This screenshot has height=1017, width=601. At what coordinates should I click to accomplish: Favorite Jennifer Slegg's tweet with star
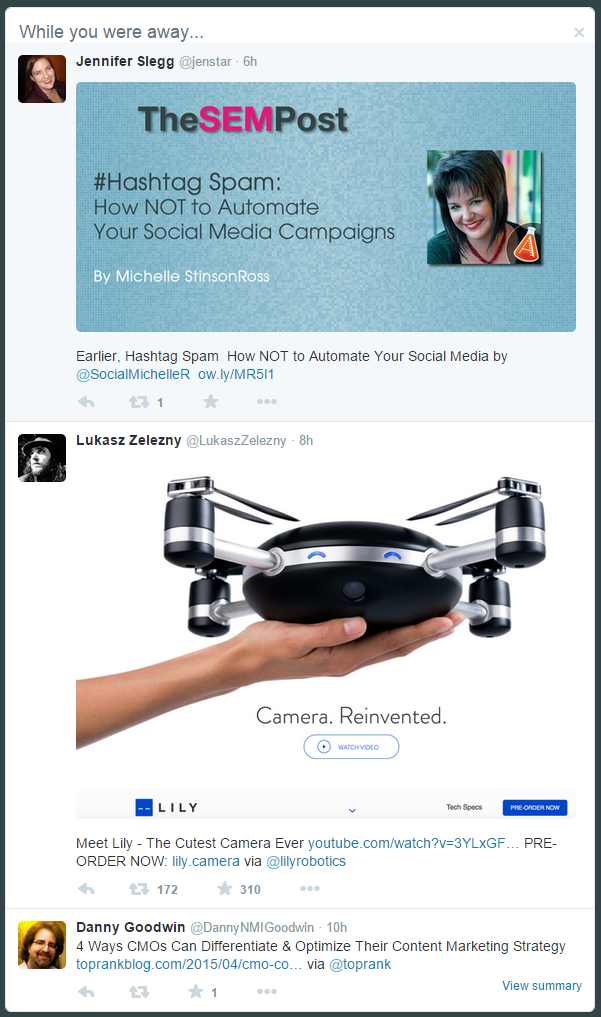(211, 401)
